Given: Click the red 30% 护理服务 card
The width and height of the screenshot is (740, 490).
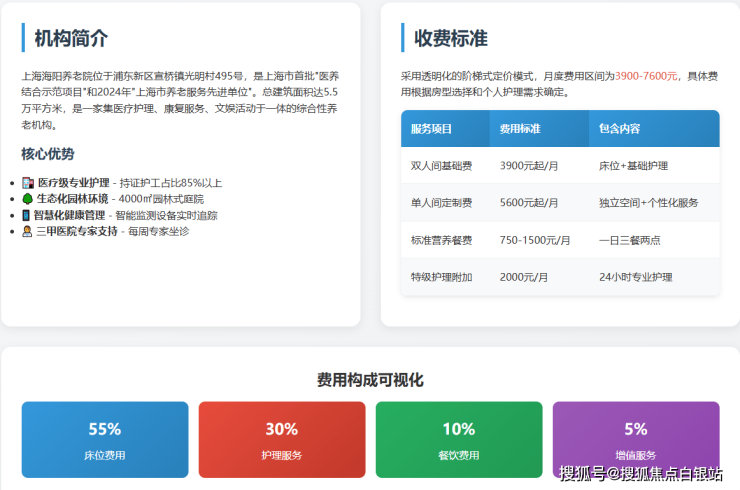Looking at the screenshot, I should 281,440.
